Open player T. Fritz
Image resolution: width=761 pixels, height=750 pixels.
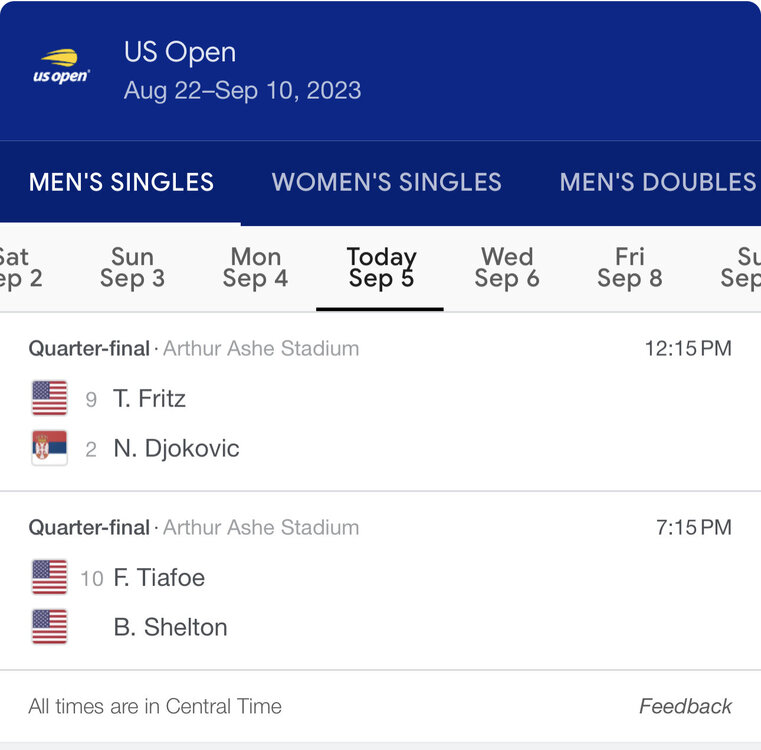click(149, 398)
